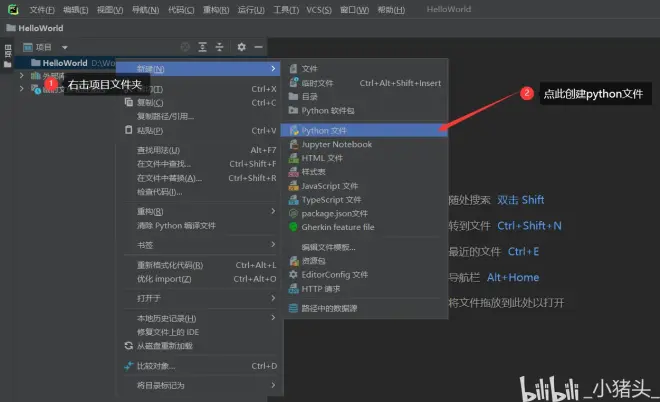Click the 双击 Shift search hint text
660x402 pixels.
pyautogui.click(x=521, y=200)
